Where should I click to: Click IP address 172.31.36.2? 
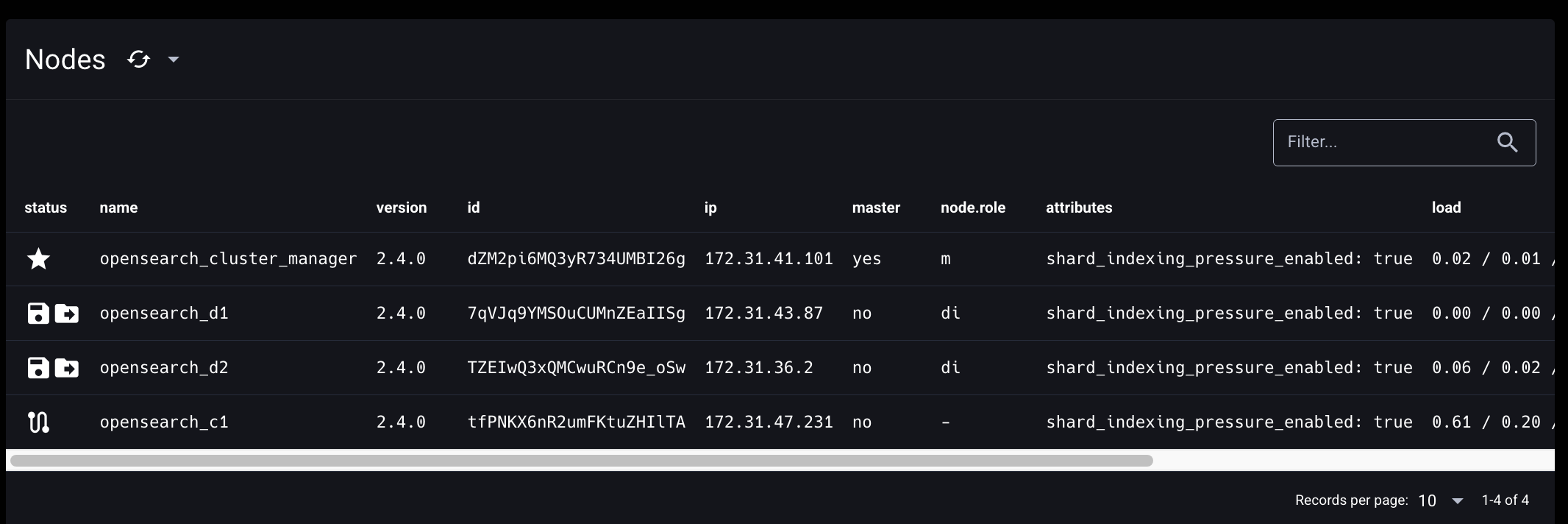[x=758, y=368]
